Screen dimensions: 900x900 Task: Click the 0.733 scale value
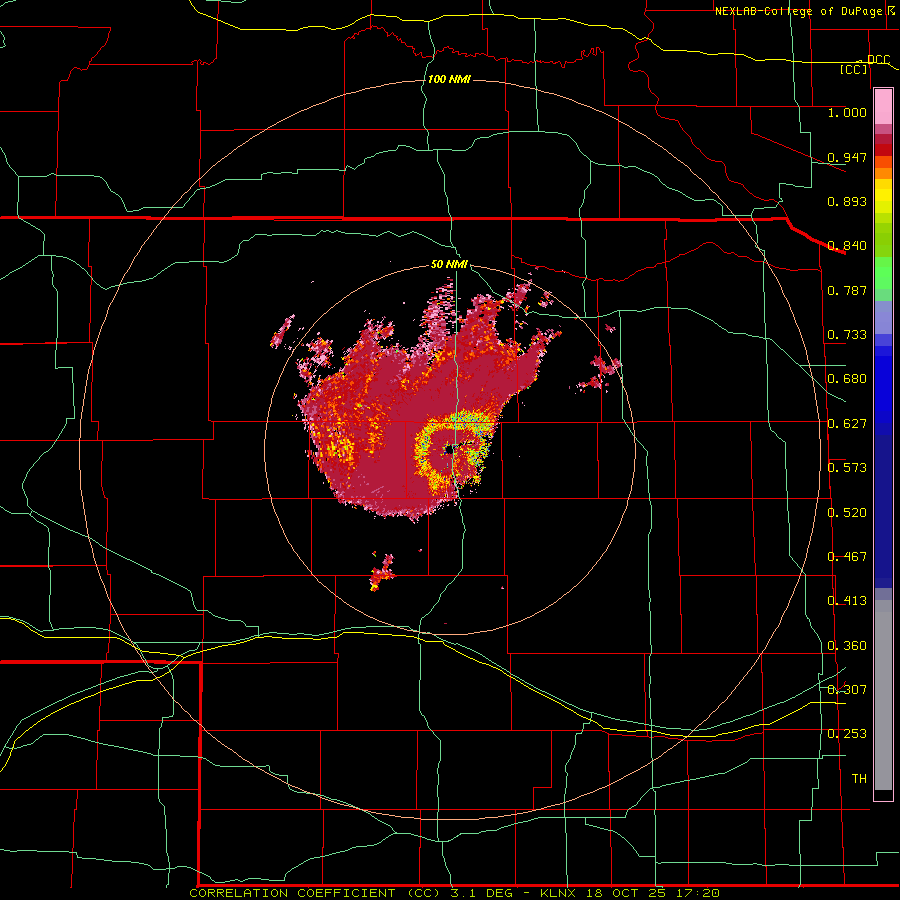click(x=847, y=335)
